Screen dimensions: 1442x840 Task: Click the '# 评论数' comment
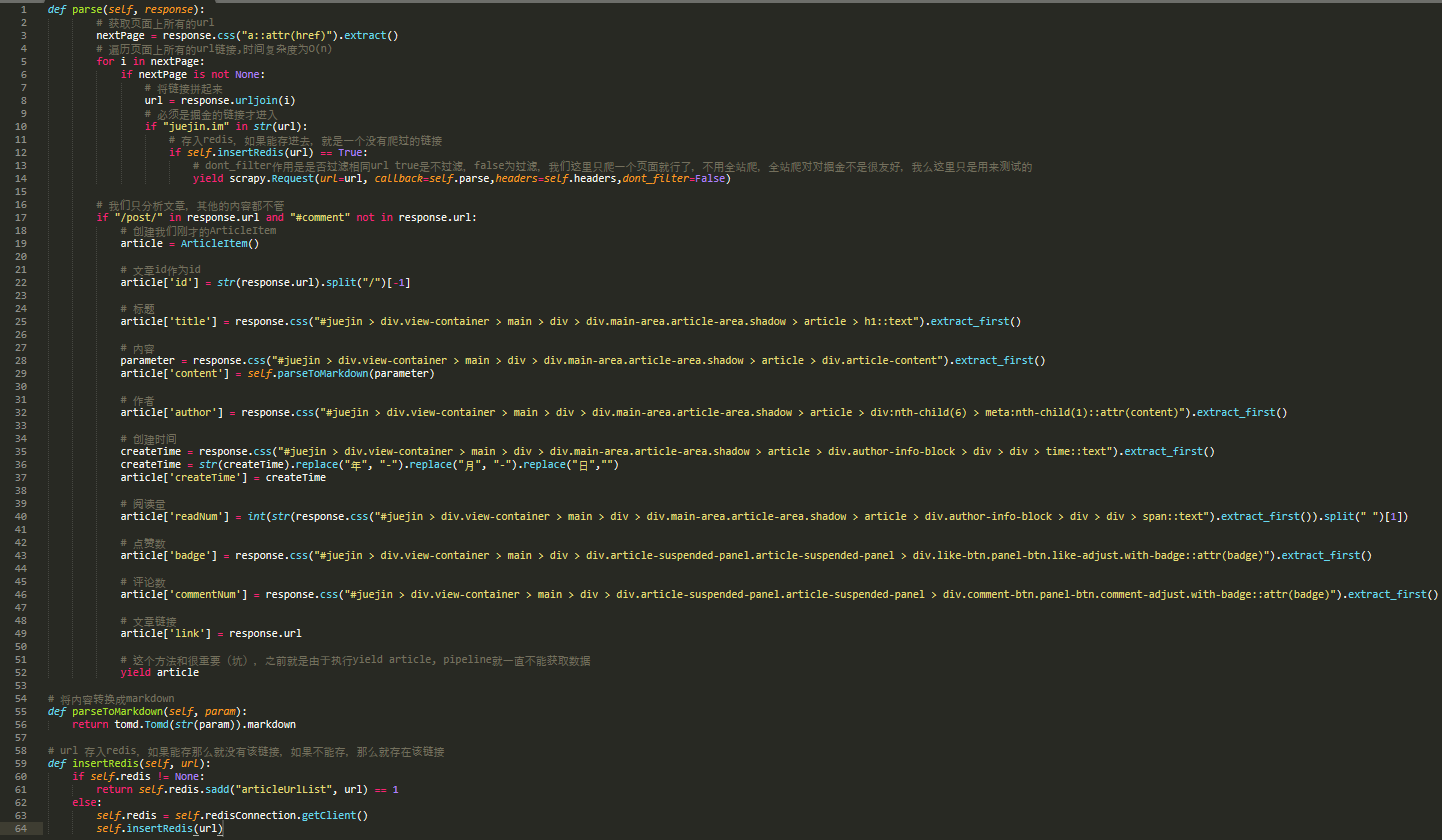(144, 581)
